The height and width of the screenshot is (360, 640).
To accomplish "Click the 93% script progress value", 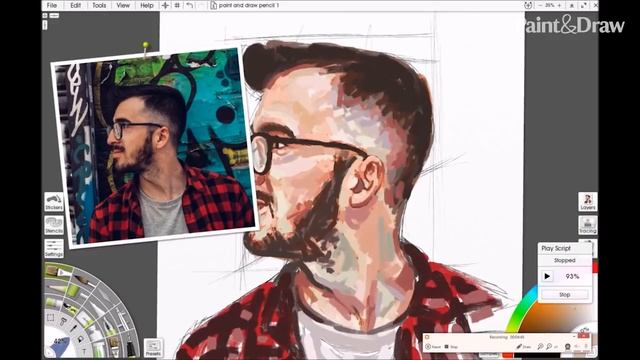I will [x=572, y=276].
